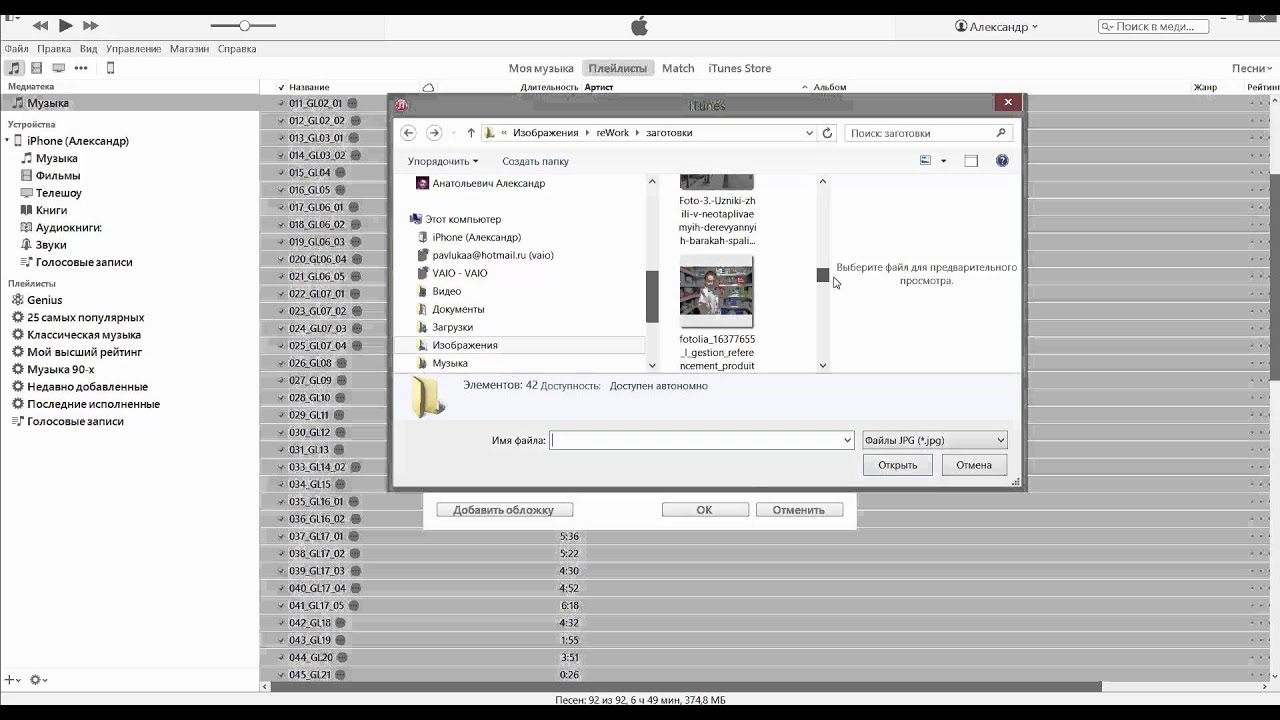Open the more libraries ellipsis icon
Screen dimensions: 1280x720
81,68
